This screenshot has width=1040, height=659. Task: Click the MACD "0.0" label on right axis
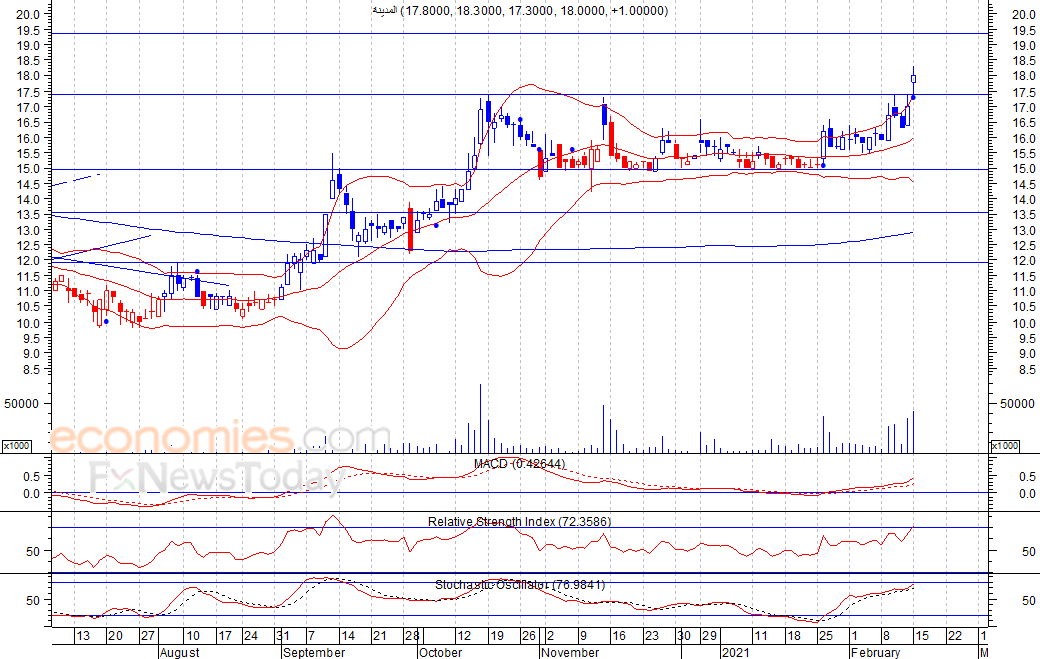click(x=1027, y=493)
